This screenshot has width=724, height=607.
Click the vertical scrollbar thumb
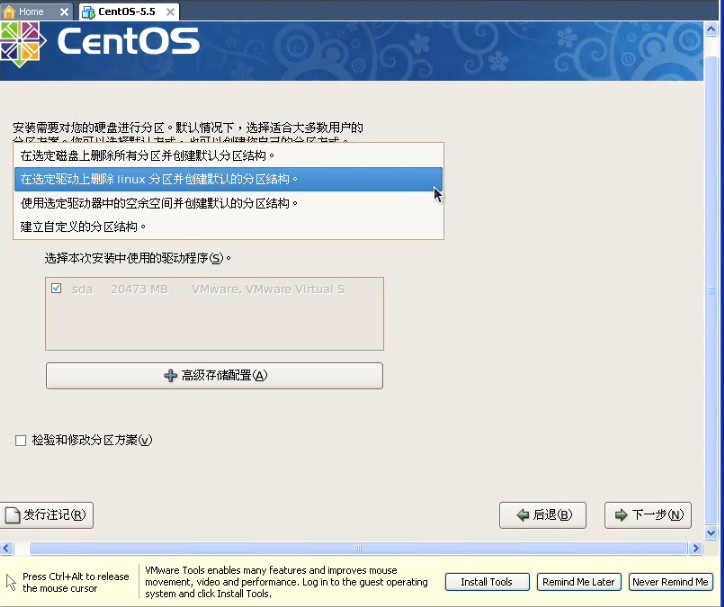[x=711, y=291]
